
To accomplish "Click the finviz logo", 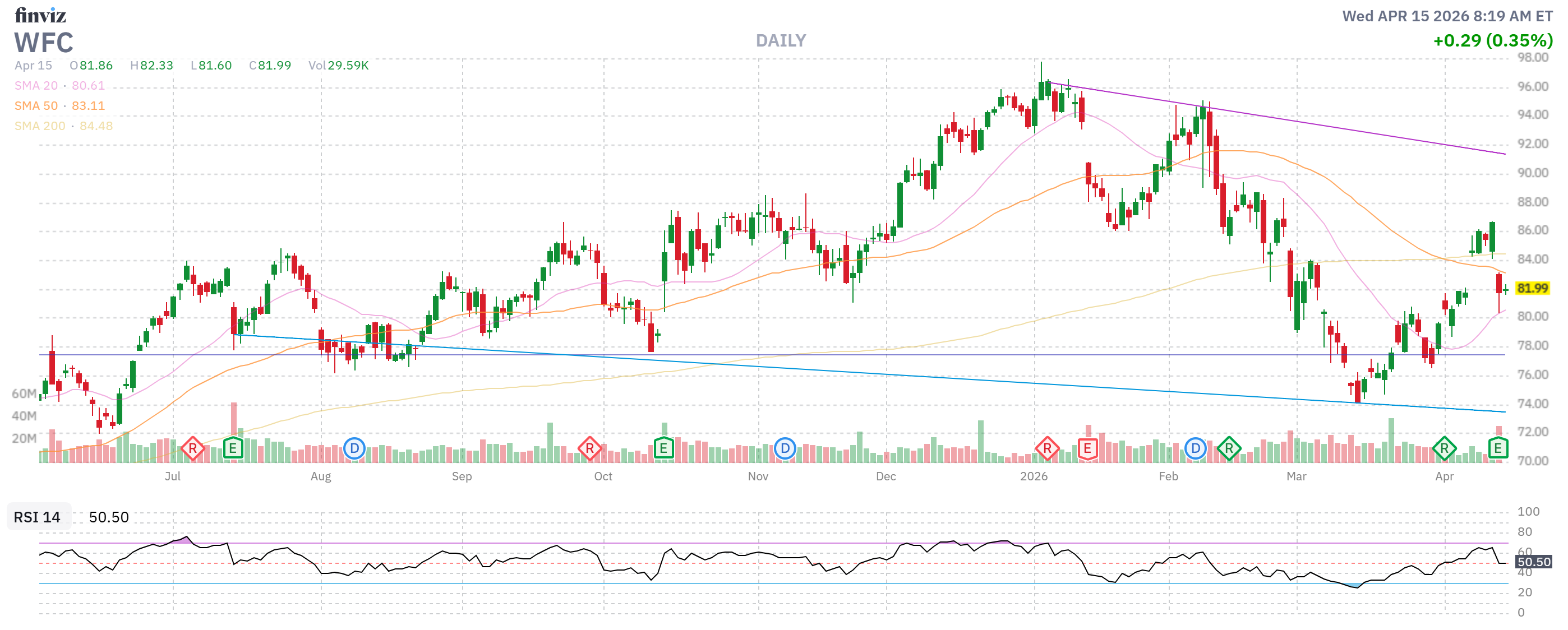I will coord(40,15).
